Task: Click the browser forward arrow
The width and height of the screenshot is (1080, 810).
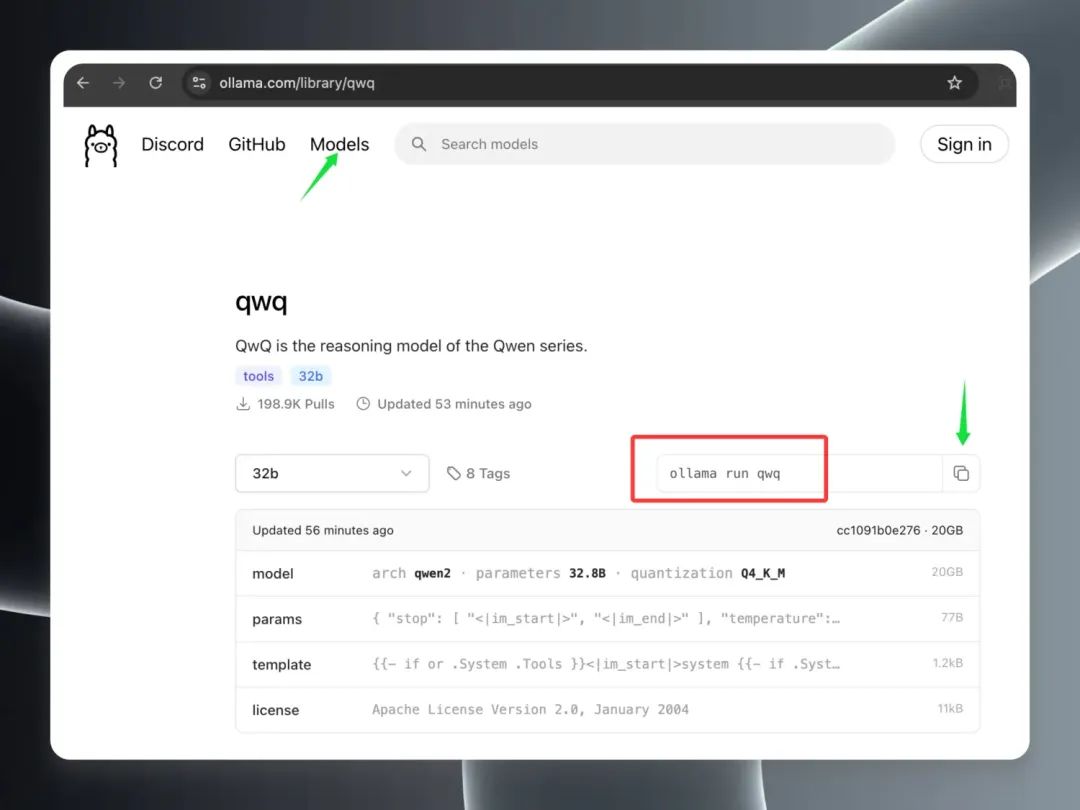Action: 119,83
